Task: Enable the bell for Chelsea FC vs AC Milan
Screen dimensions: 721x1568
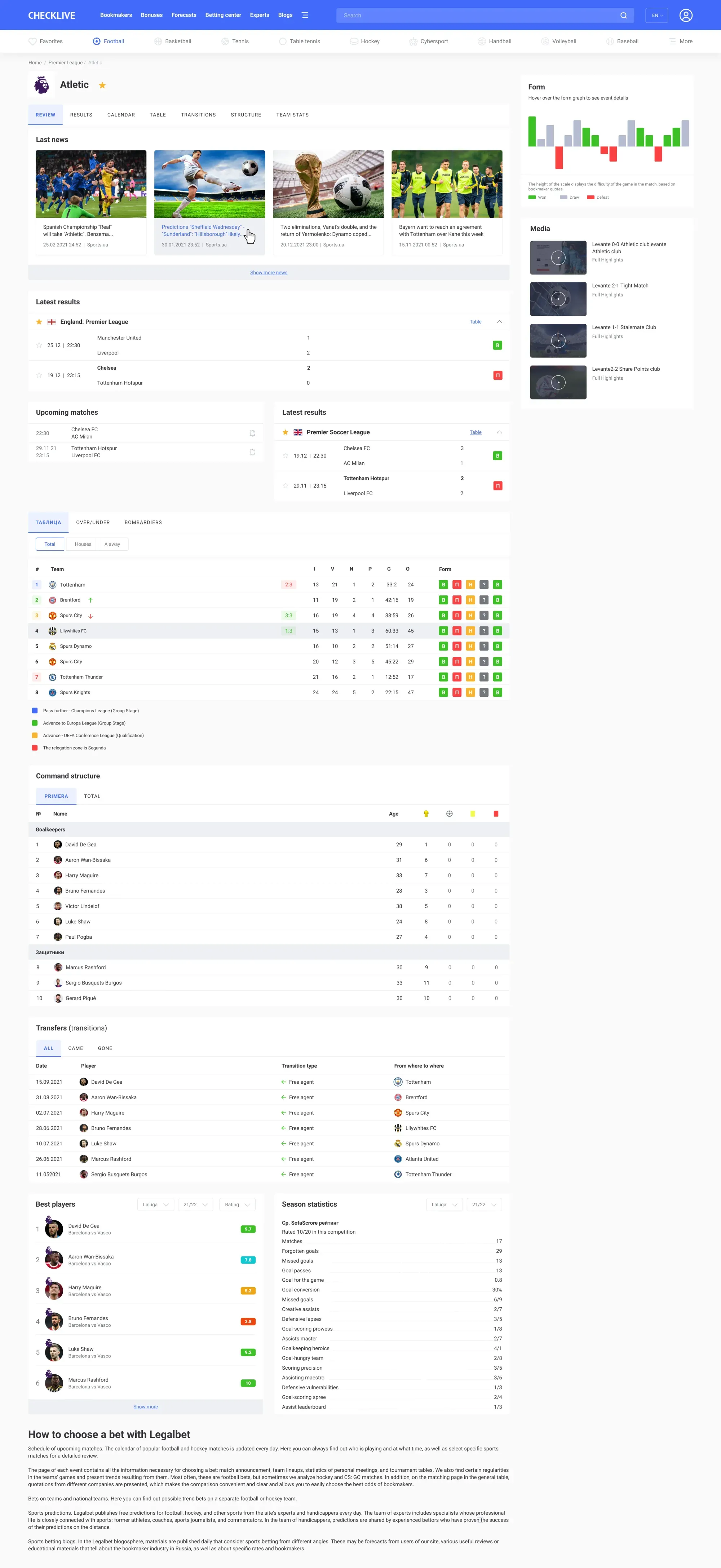Action: 252,433
